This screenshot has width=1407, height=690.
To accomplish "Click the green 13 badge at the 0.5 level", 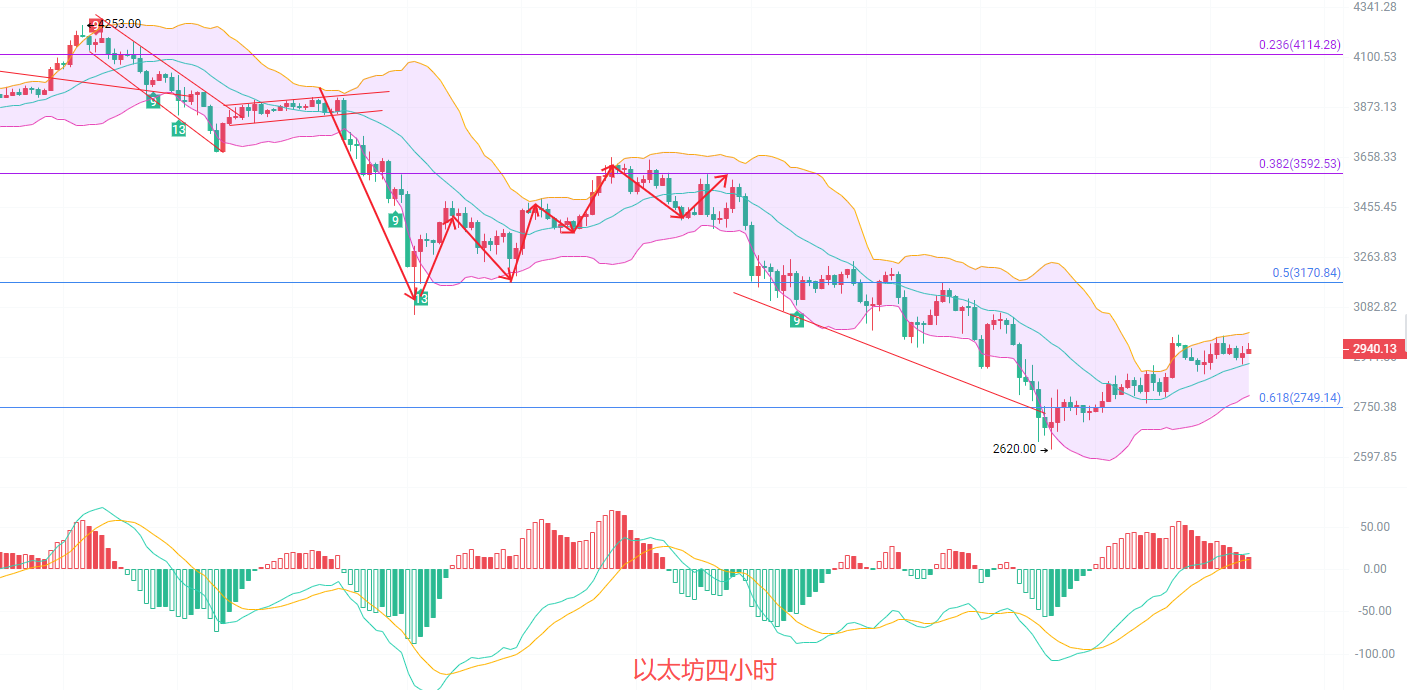I will point(421,298).
